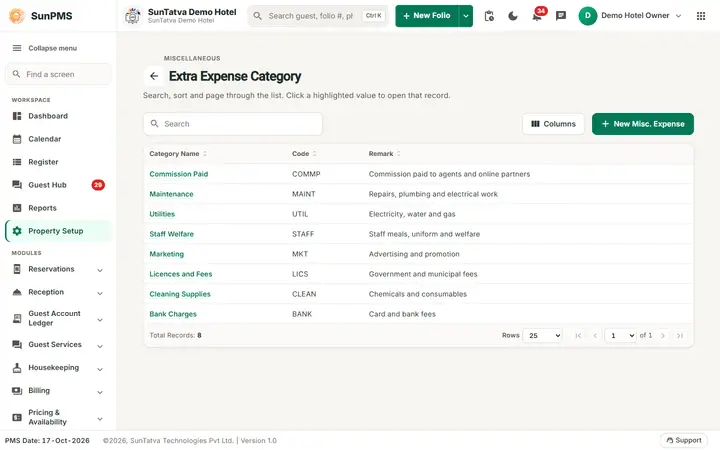The image size is (720, 450).
Task: Click the Support button
Action: [x=684, y=440]
